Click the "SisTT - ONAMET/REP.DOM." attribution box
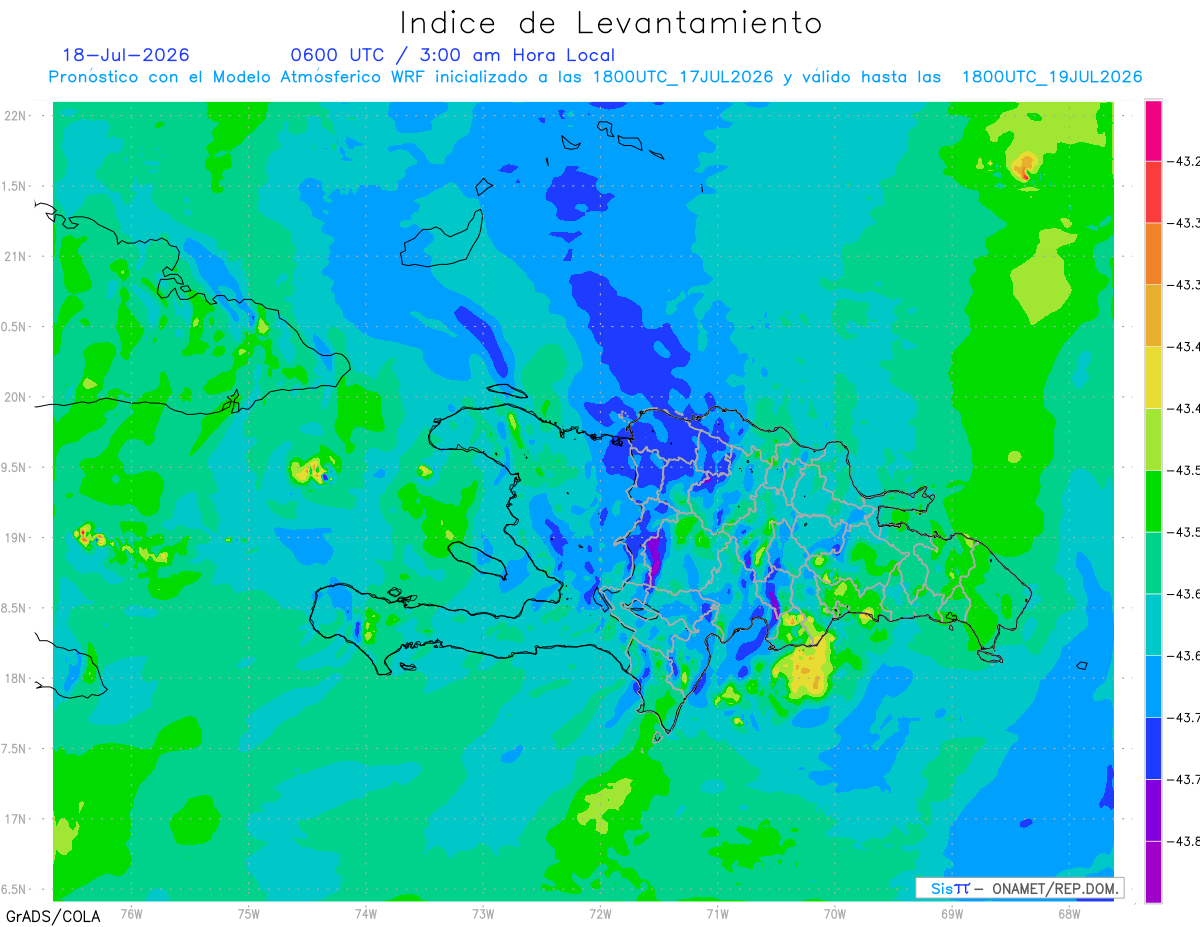Image resolution: width=1200 pixels, height=927 pixels. click(x=1019, y=888)
